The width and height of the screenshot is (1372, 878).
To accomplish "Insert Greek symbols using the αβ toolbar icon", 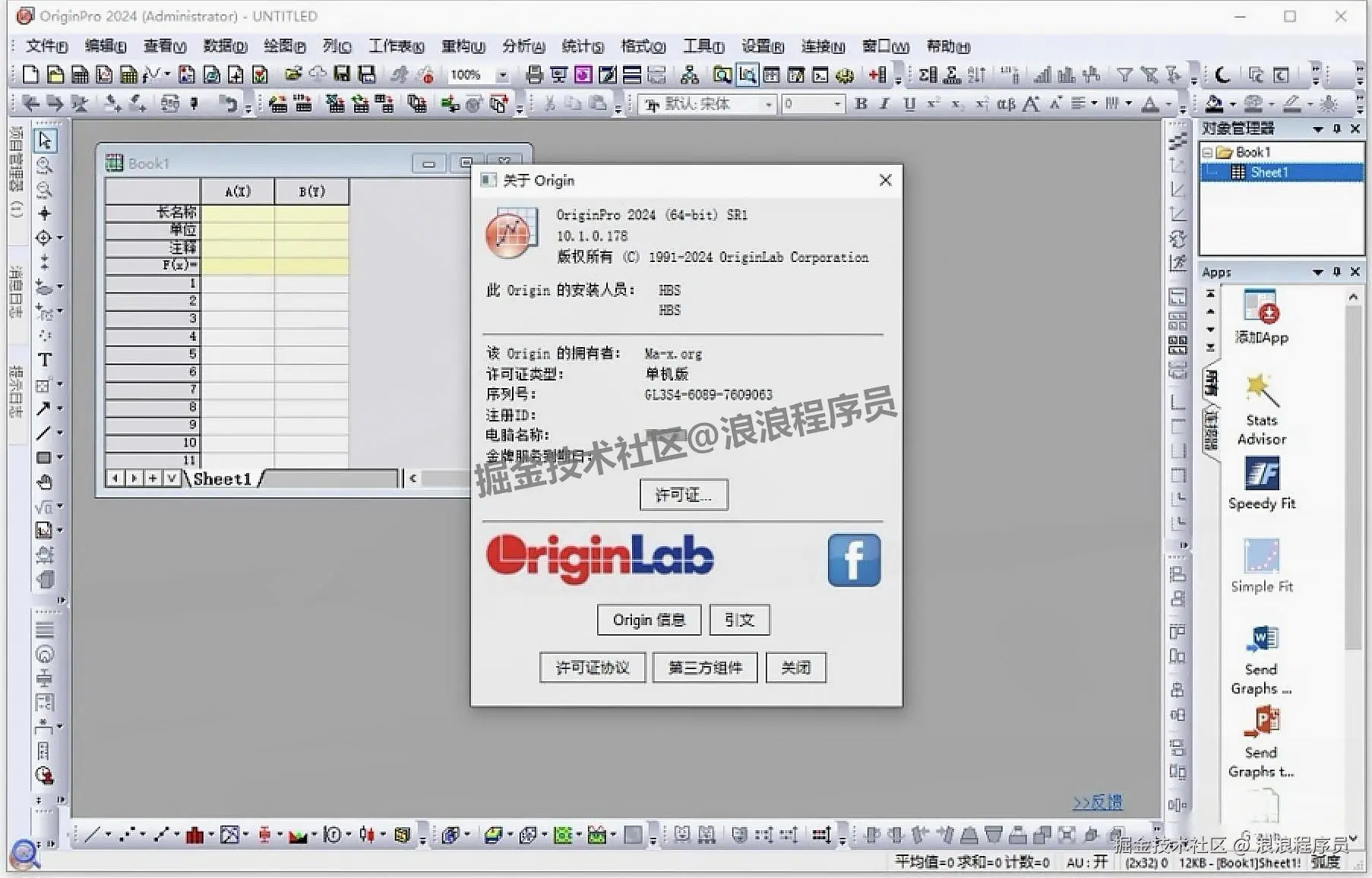I will (x=1004, y=104).
